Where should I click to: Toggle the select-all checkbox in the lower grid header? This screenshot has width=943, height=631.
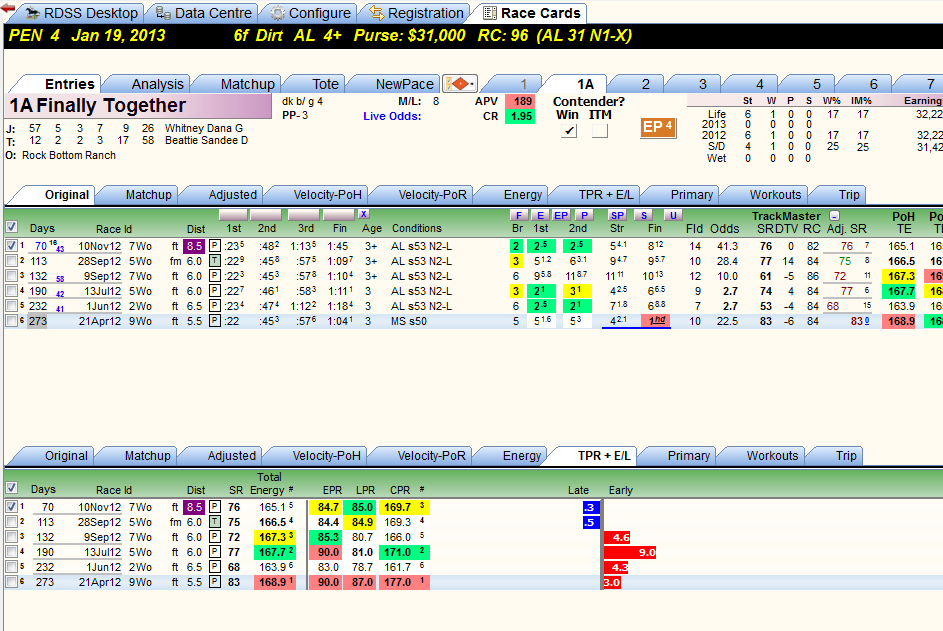(x=11, y=488)
